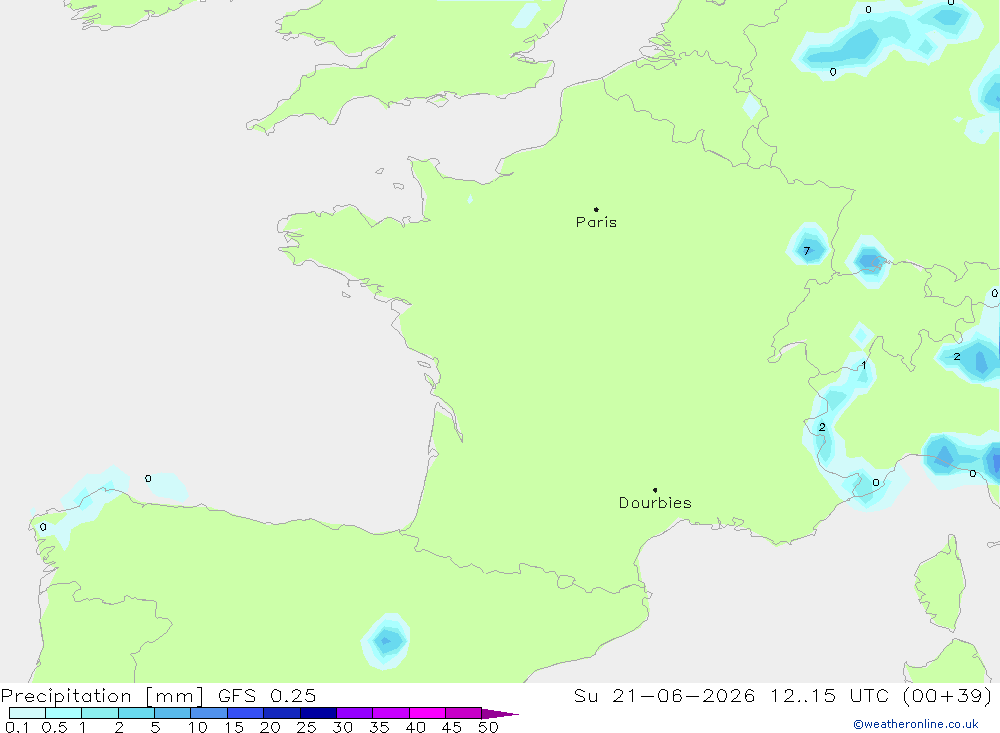
Task: Click the '7' precipitation value east of Paris
Action: point(807,251)
